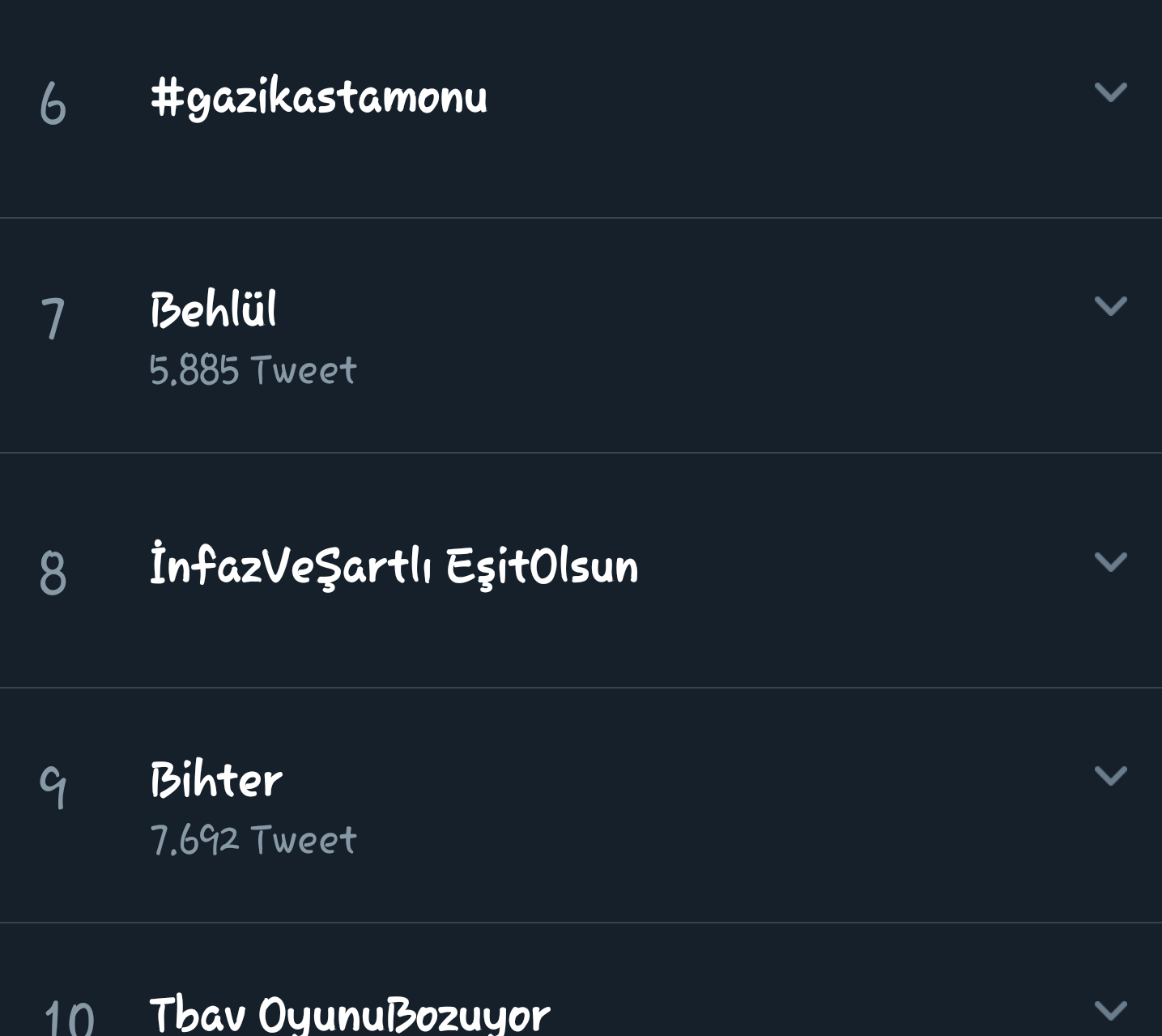This screenshot has height=1036, width=1162.
Task: Expand options chevron for Bihter trend
Action: coord(1110,775)
